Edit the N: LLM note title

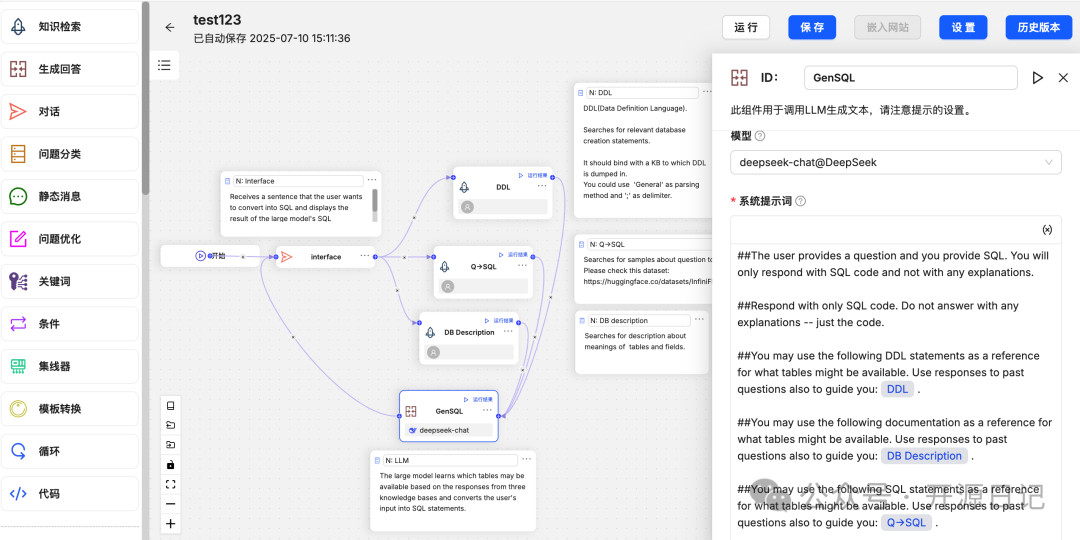pos(450,459)
